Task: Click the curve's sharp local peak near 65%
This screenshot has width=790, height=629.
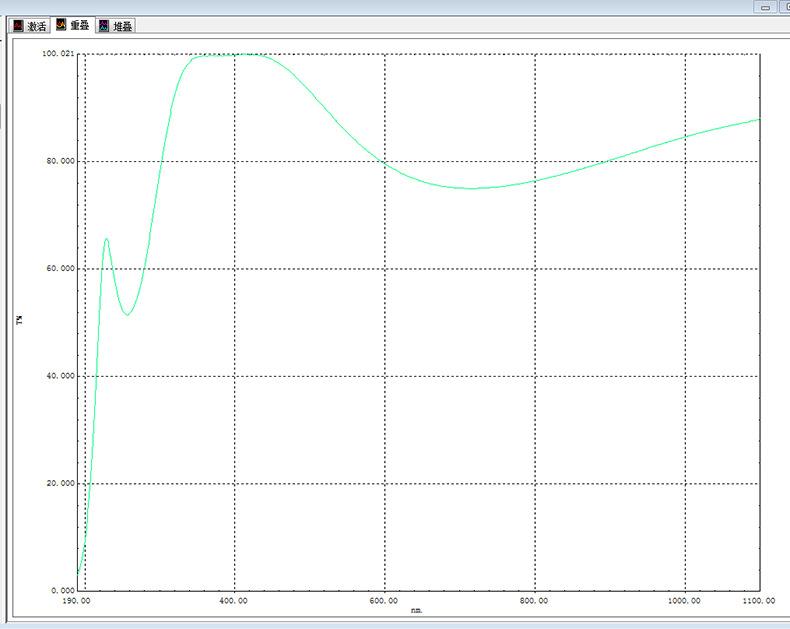Action: point(106,239)
